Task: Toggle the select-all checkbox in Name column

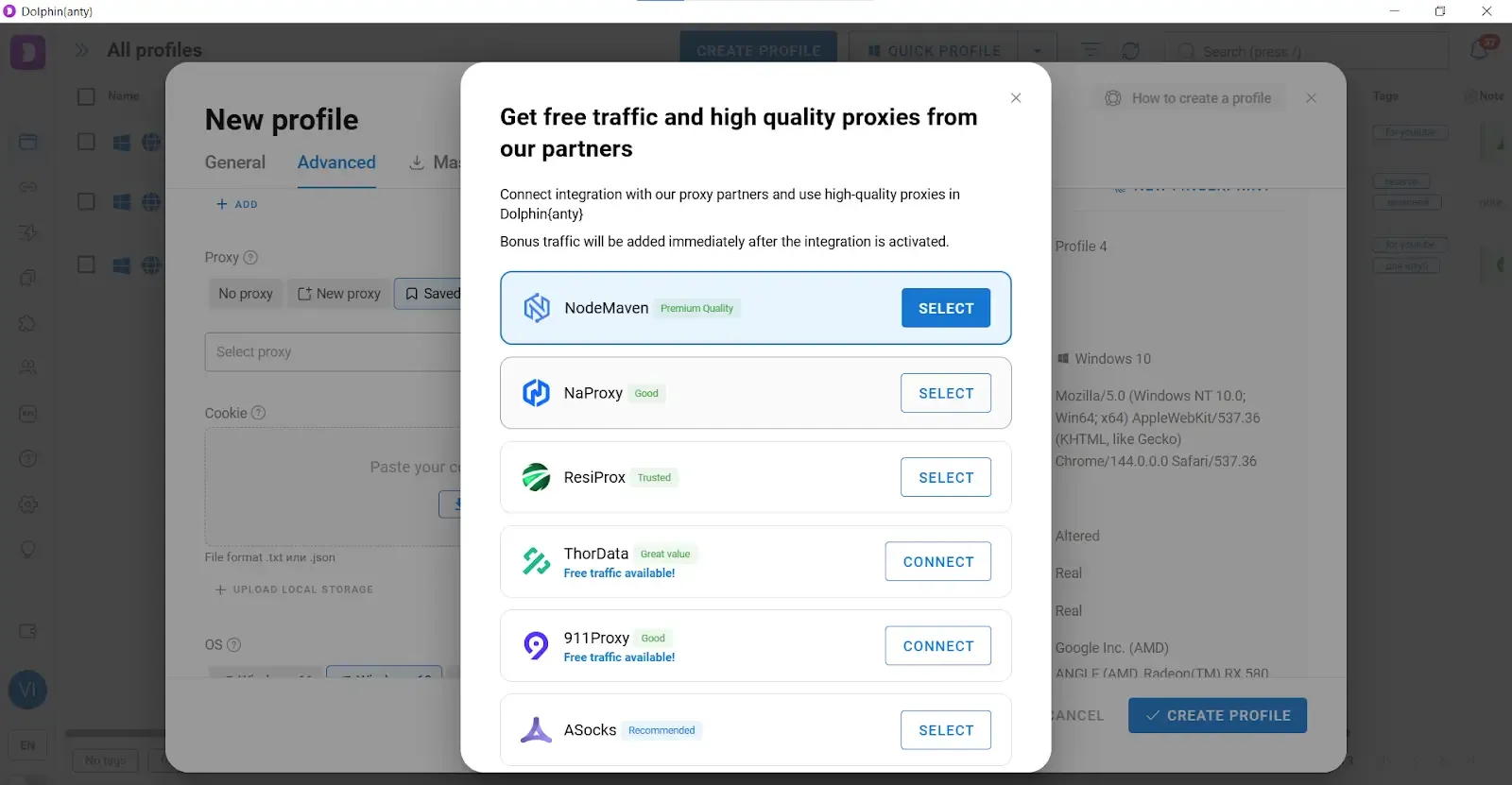Action: pyautogui.click(x=86, y=95)
